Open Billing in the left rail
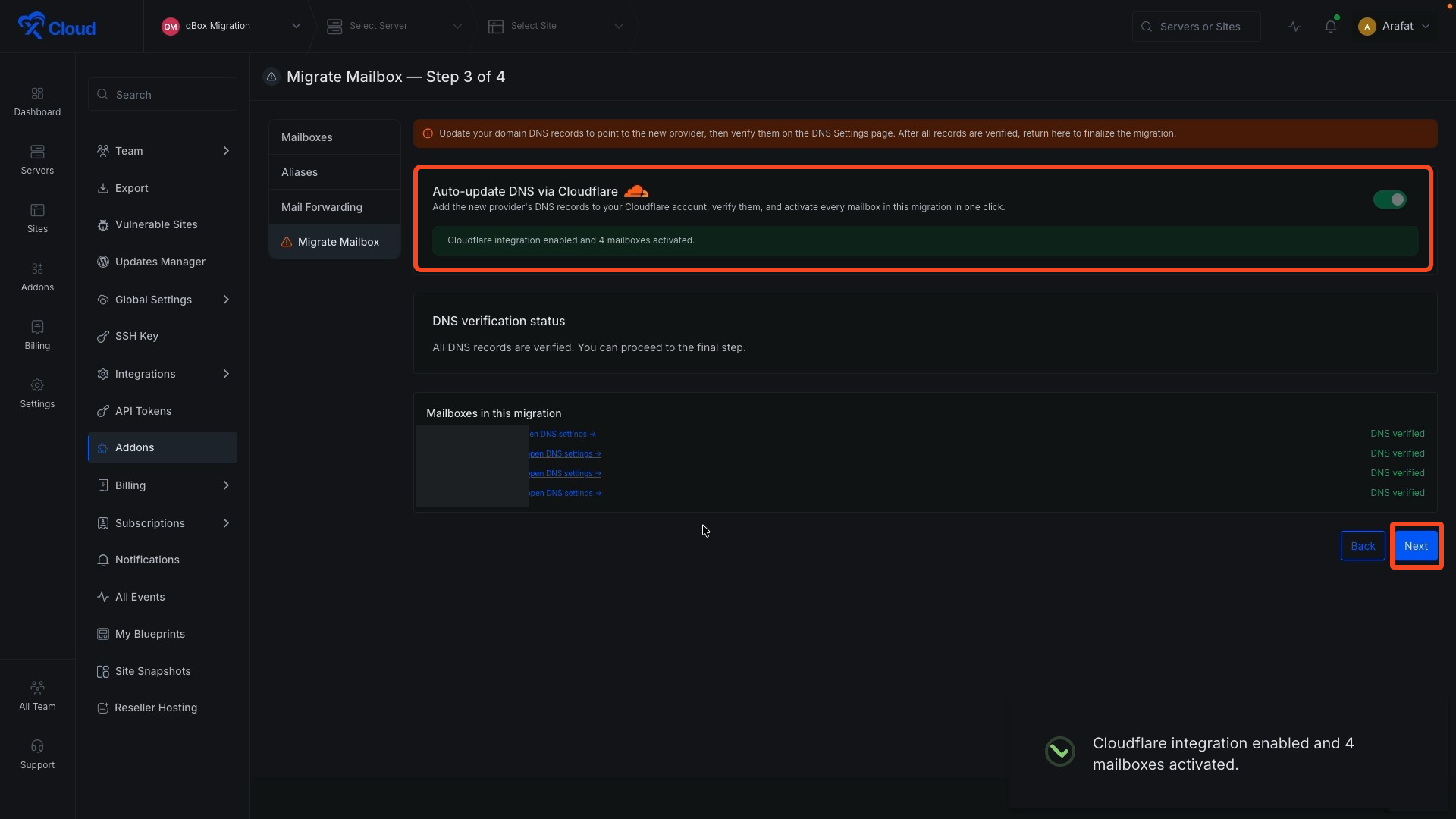1456x819 pixels. click(x=37, y=335)
